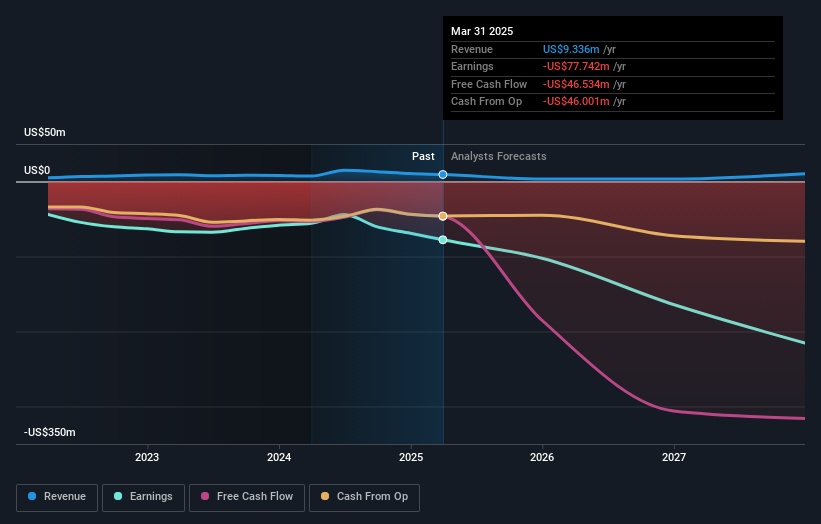The height and width of the screenshot is (524, 821).
Task: Click the US$0 y-axis label
Action: pyautogui.click(x=37, y=171)
